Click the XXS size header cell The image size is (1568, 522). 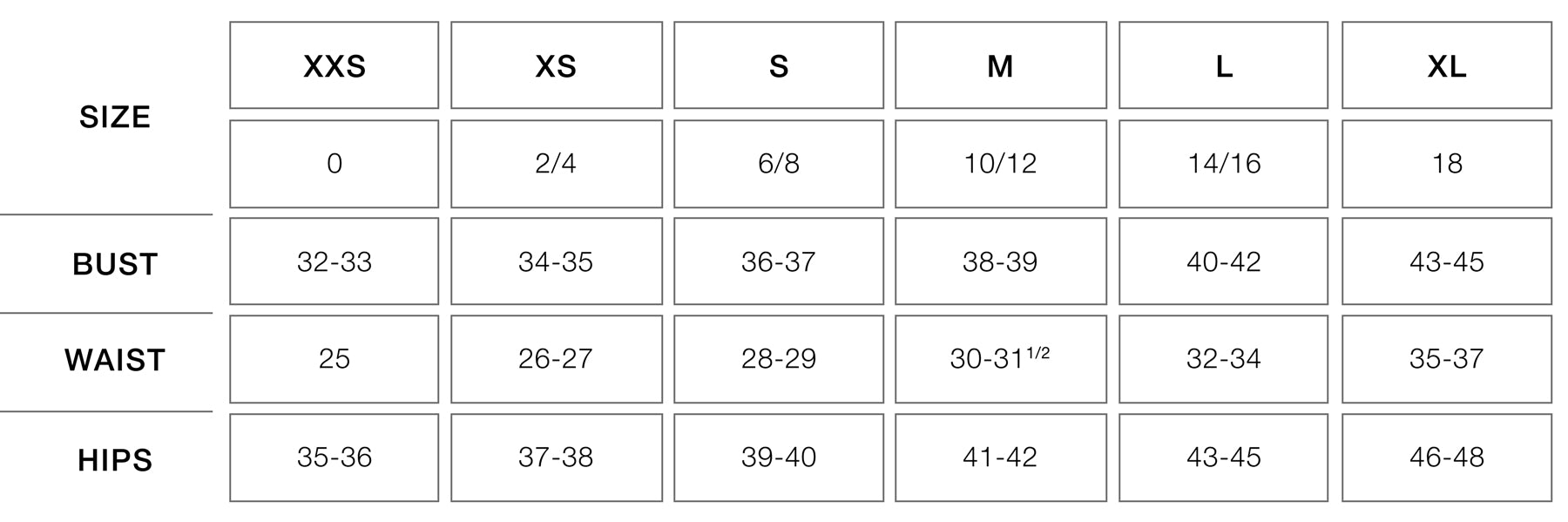click(x=334, y=65)
